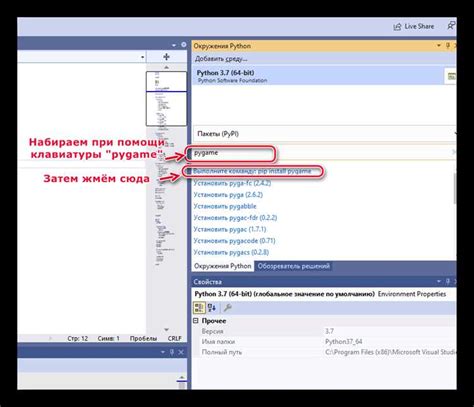The width and height of the screenshot is (474, 407).
Task: Click pip install pygame command link
Action: [x=252, y=171]
